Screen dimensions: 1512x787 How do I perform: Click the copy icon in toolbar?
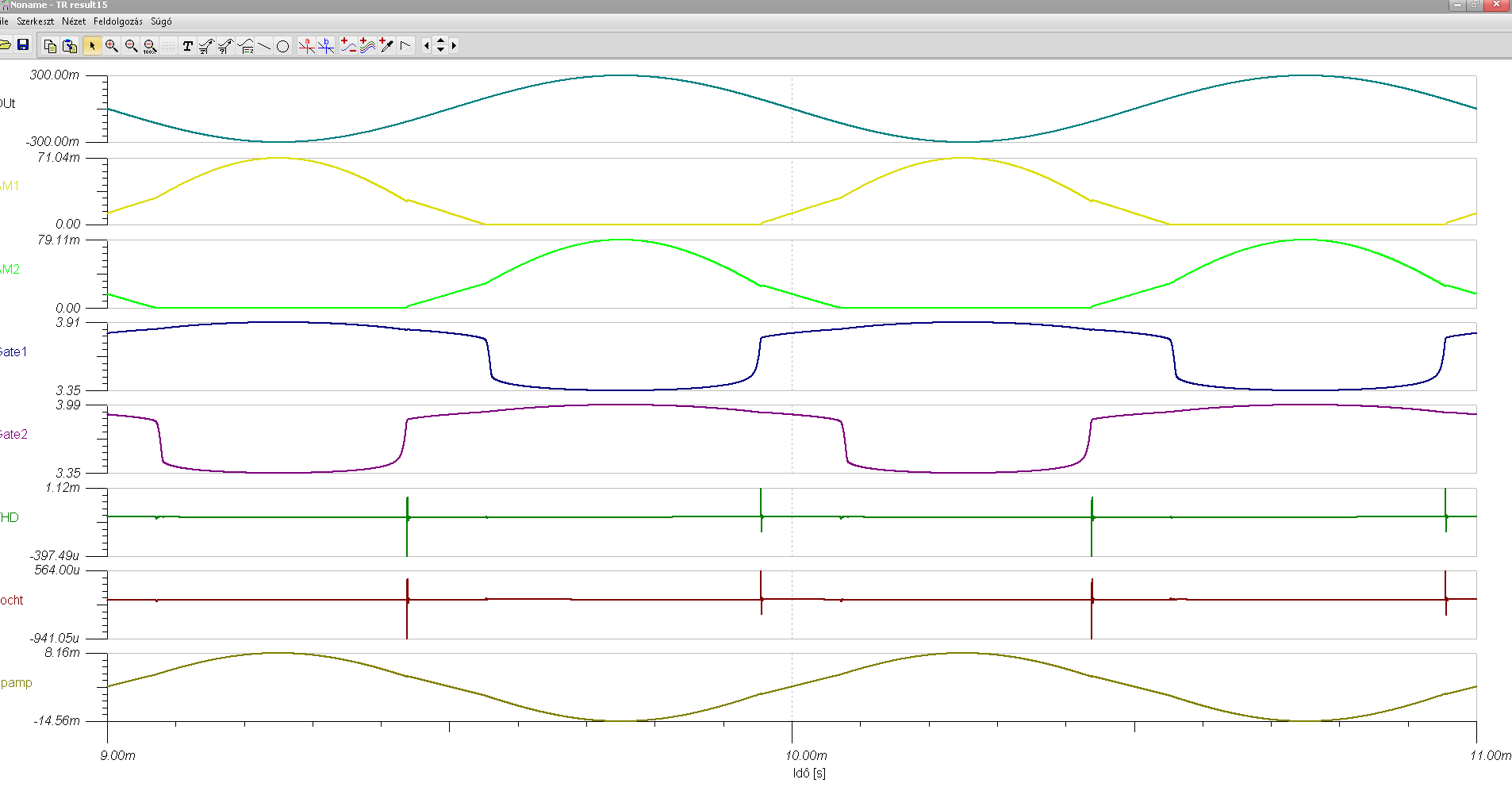pyautogui.click(x=51, y=46)
